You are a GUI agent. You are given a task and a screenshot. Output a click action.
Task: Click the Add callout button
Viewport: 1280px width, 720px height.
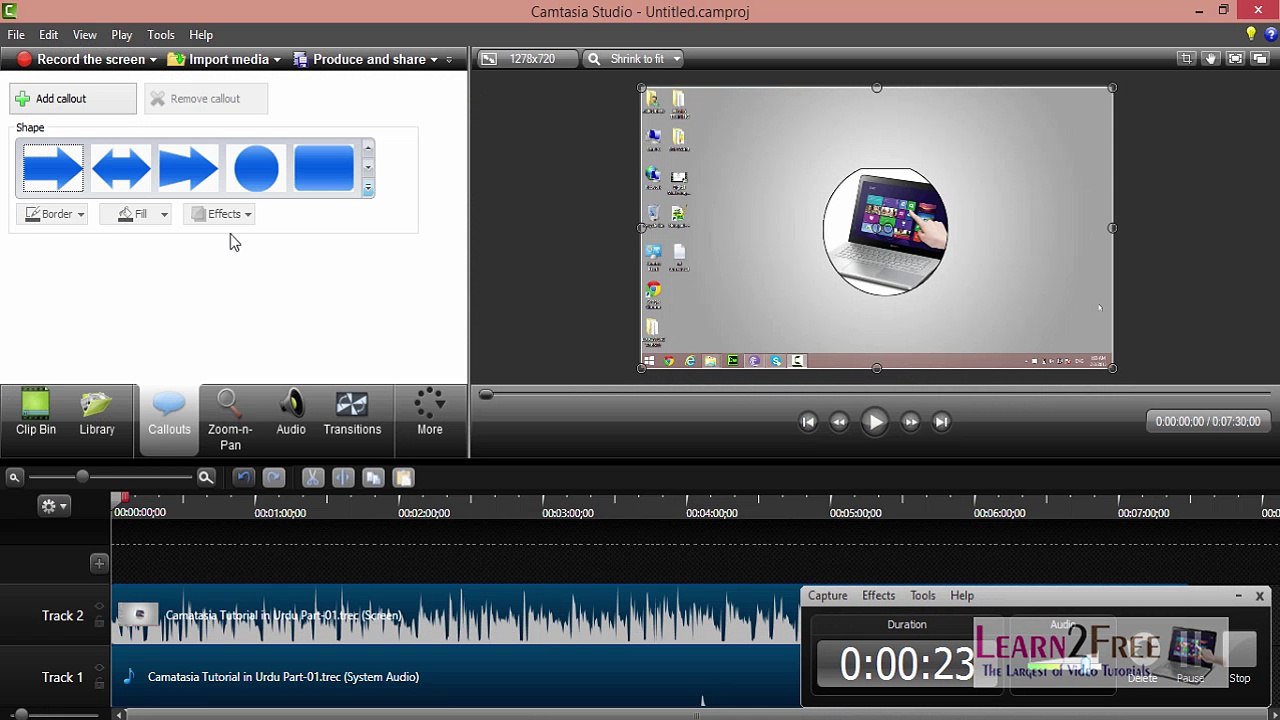click(x=73, y=99)
